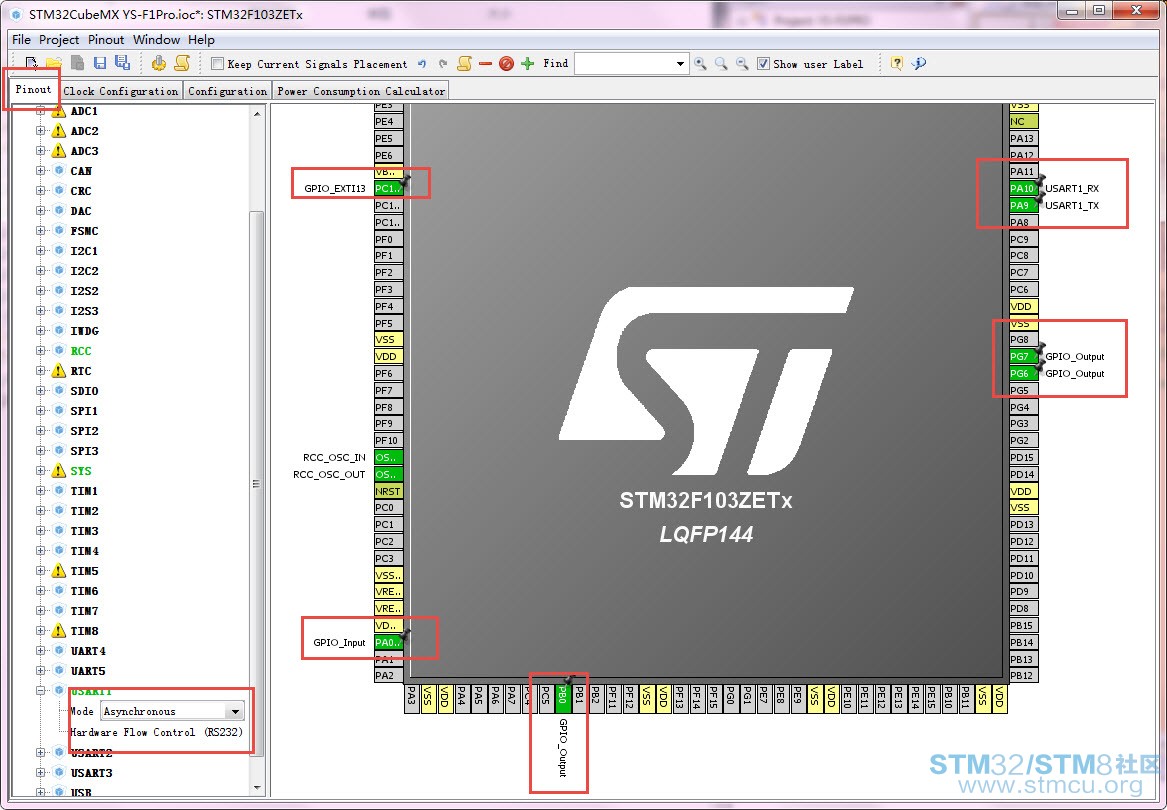Click the green PB0 pin at bottom
This screenshot has height=810, width=1167.
pyautogui.click(x=563, y=698)
